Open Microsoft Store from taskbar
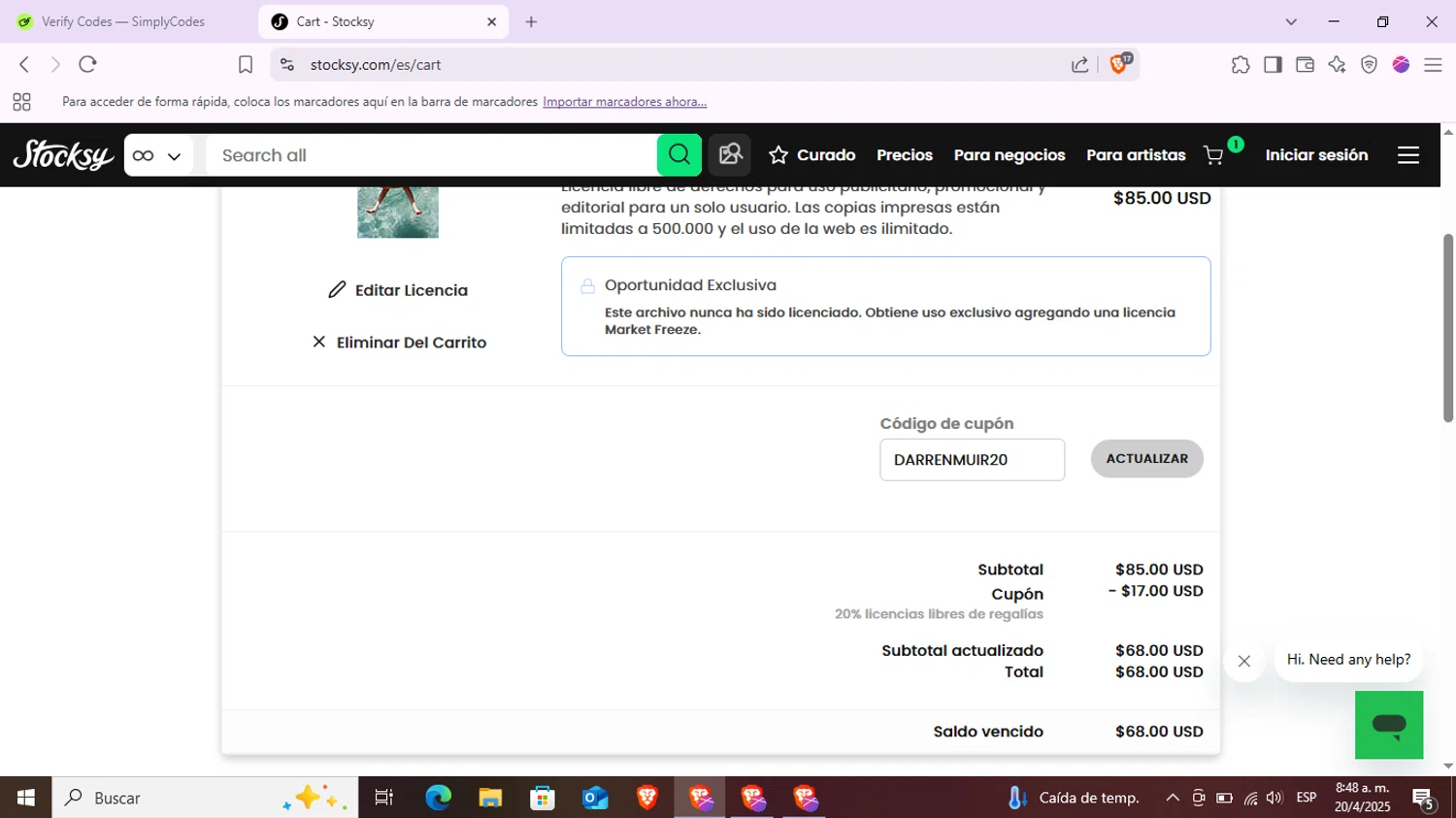This screenshot has height=818, width=1456. pyautogui.click(x=543, y=798)
